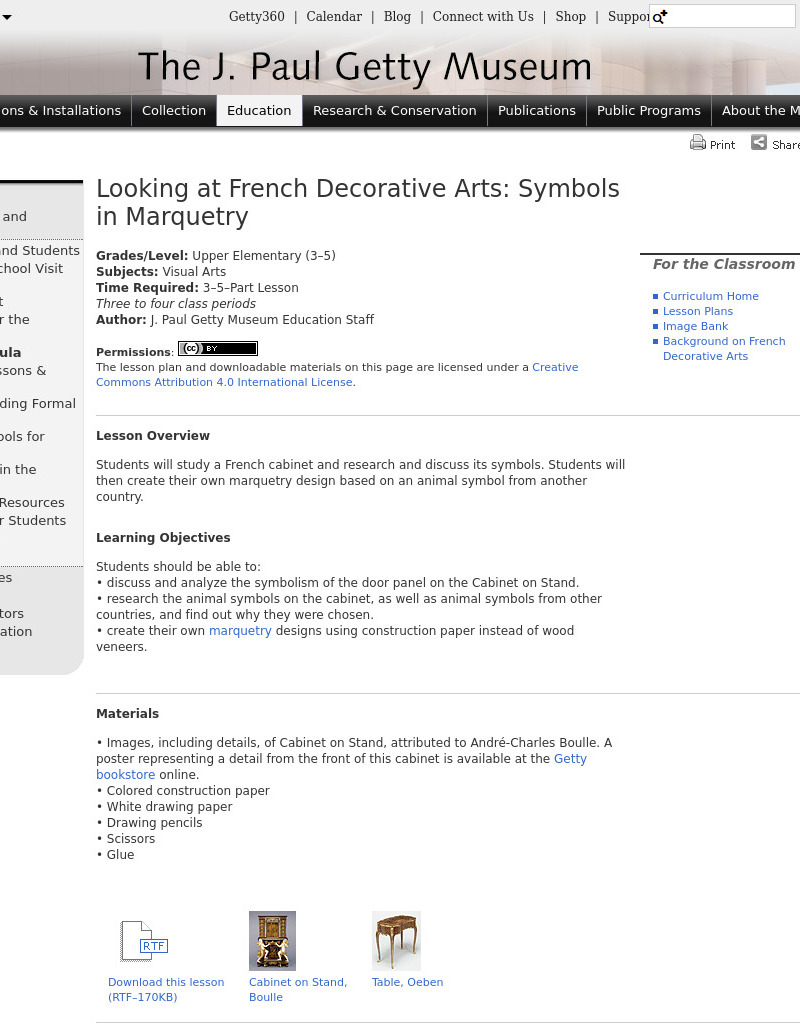Click the marquetry glossary link
The height and width of the screenshot is (1024, 800).
coord(240,631)
